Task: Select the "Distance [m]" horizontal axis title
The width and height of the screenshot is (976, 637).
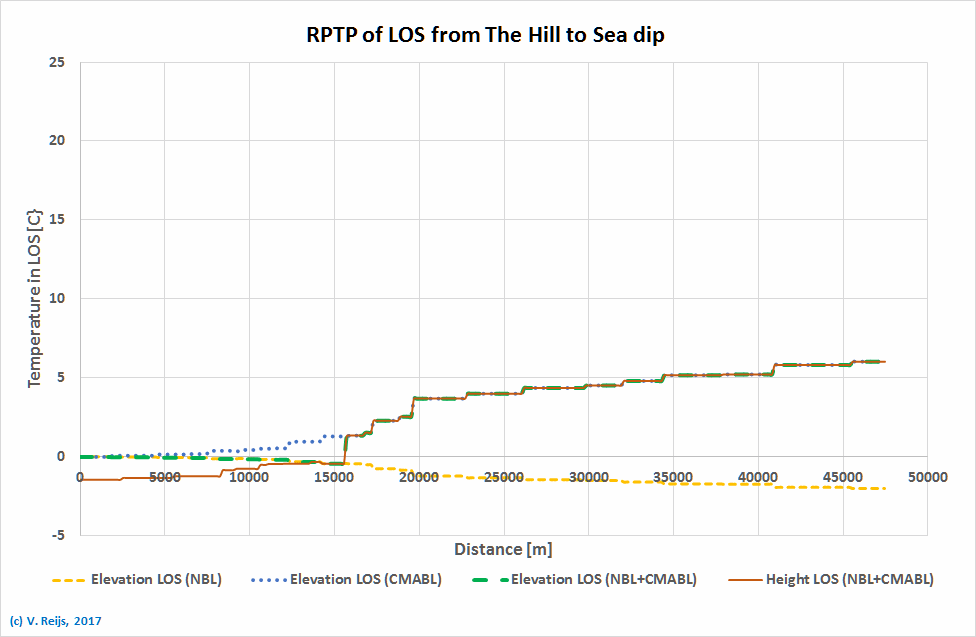Action: click(503, 549)
